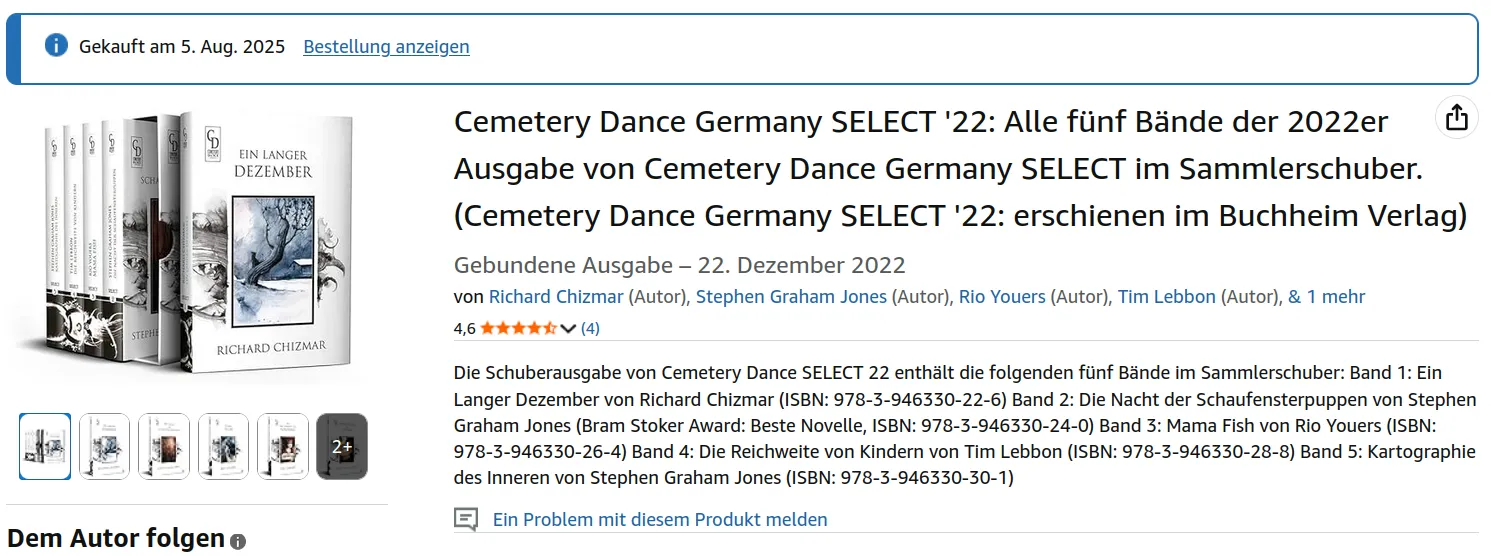Click the blue info icon in the purchase banner
Screen dimensions: 1491x556
coord(57,46)
